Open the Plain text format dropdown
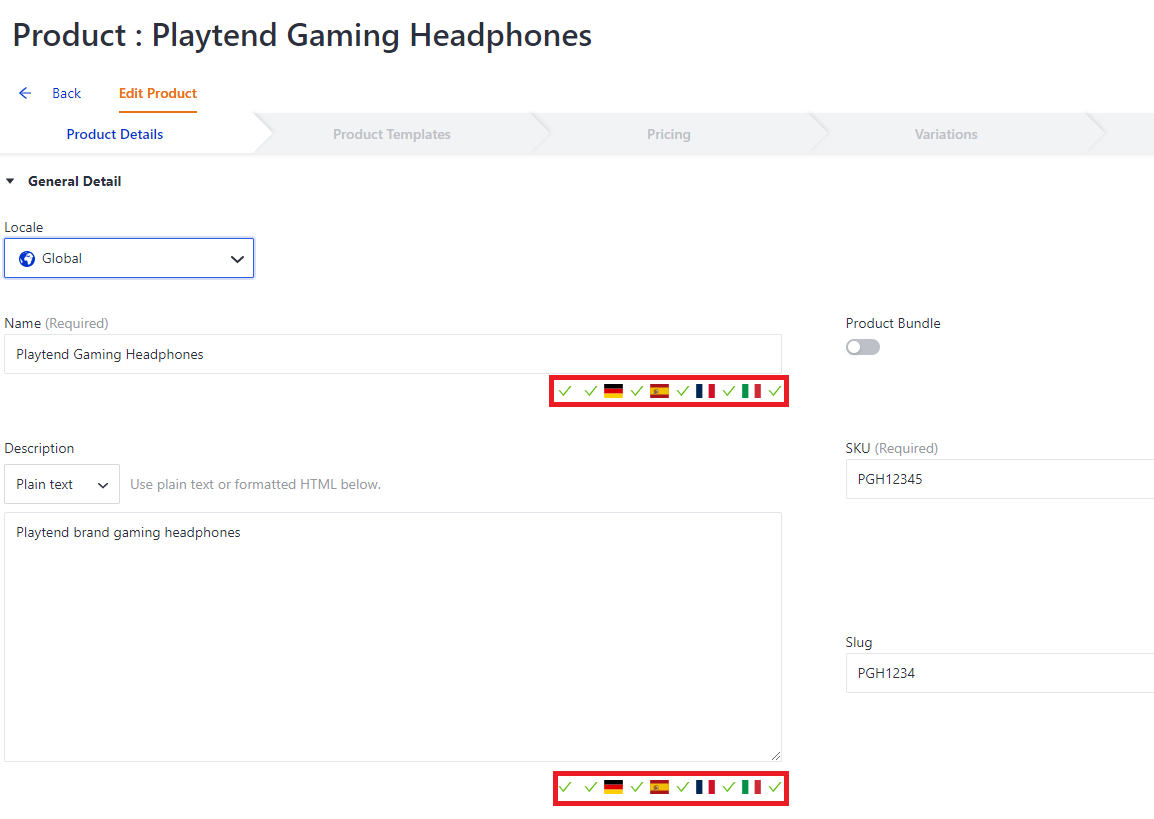Image resolution: width=1154 pixels, height=819 pixels. coord(62,484)
